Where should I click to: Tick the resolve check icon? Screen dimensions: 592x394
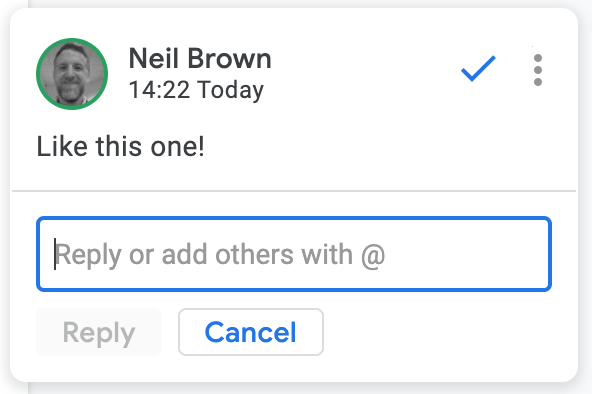point(478,69)
